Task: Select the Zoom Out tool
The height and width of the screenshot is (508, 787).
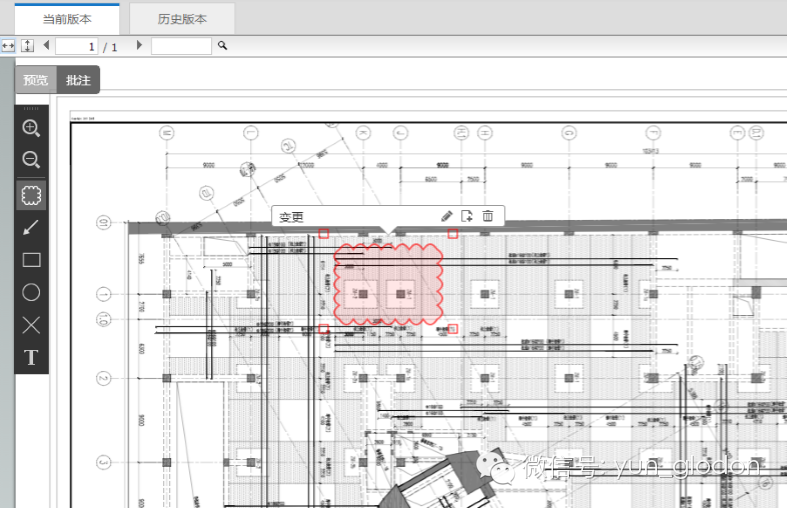Action: pos(31,160)
